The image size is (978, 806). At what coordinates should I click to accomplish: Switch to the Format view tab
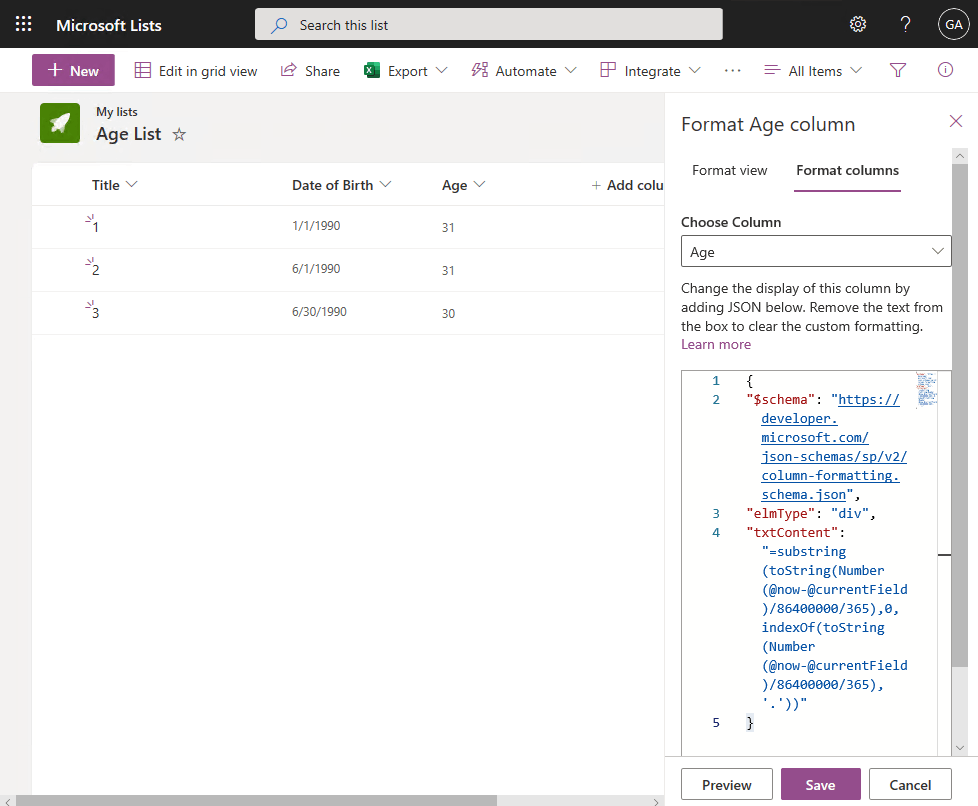[729, 170]
